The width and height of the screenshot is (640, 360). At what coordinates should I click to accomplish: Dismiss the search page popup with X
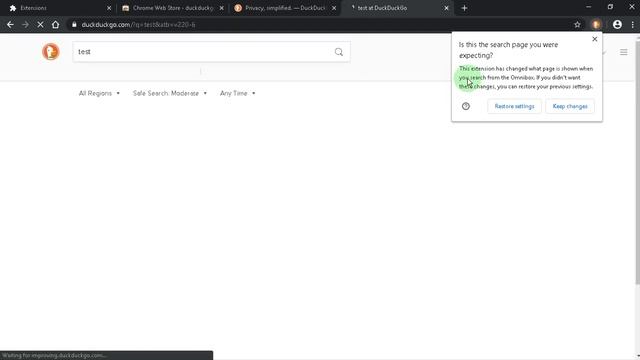[595, 39]
